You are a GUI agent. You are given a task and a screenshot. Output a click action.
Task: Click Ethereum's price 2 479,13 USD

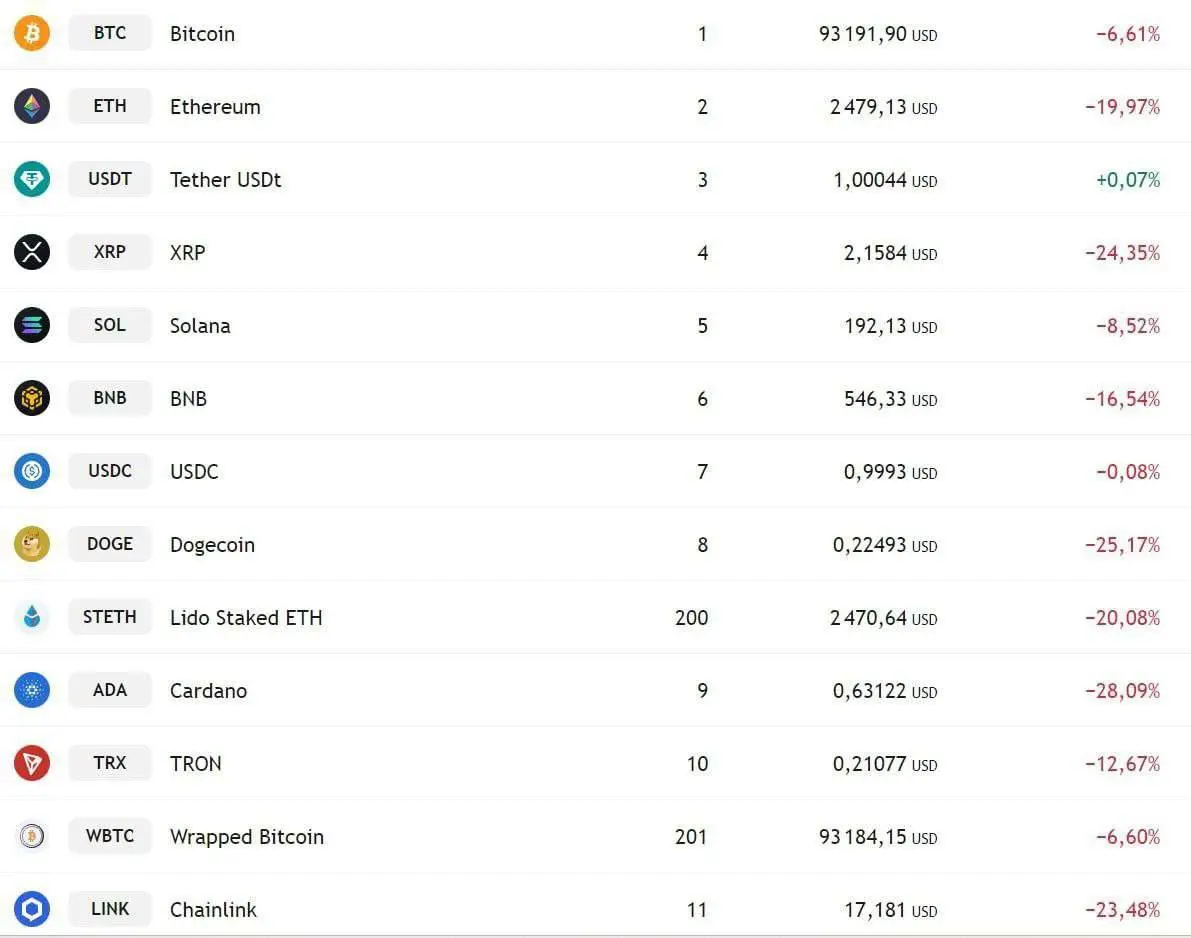[883, 107]
